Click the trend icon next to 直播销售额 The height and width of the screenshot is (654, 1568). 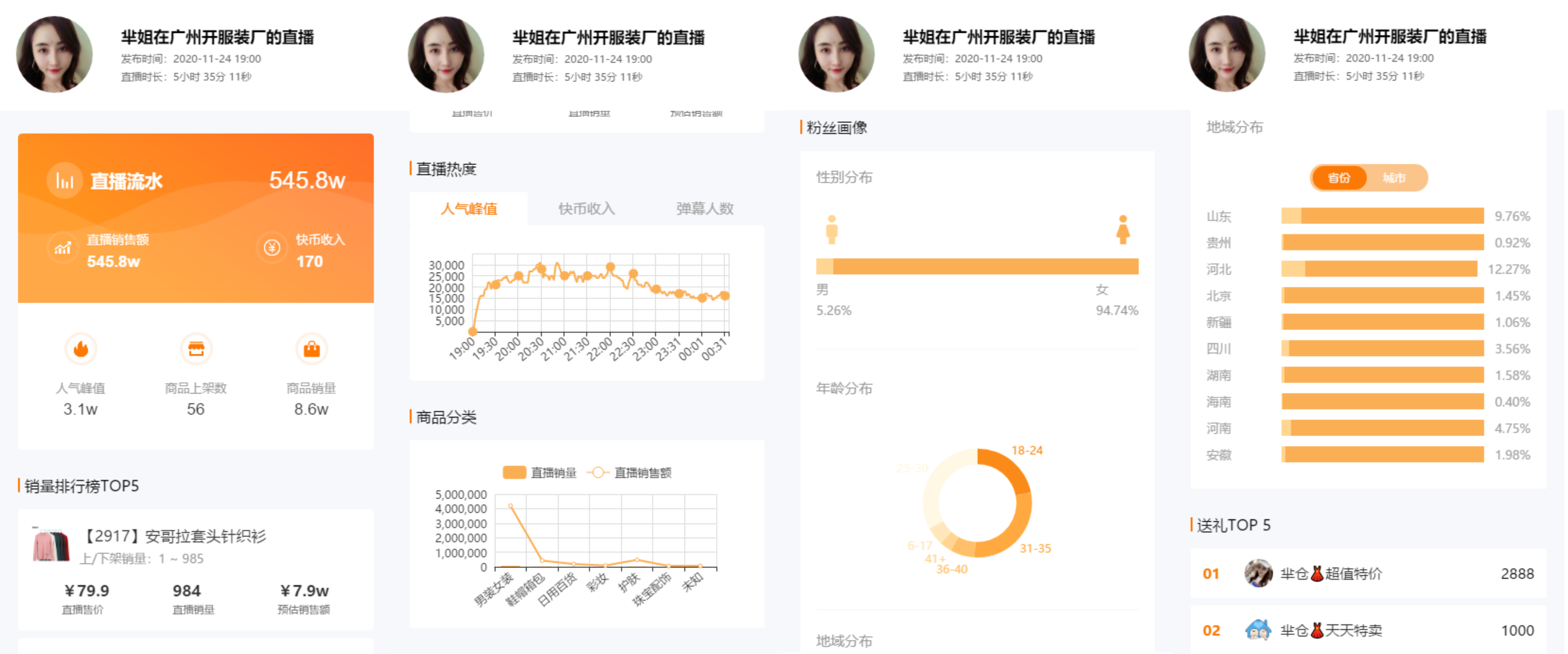pyautogui.click(x=63, y=248)
